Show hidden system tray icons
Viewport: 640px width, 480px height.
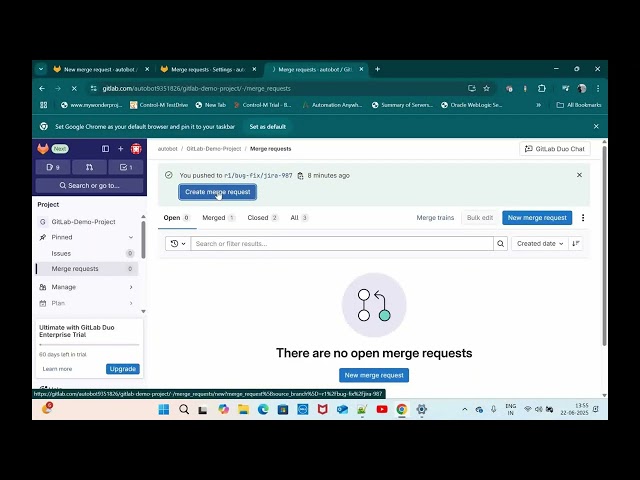[x=464, y=409]
